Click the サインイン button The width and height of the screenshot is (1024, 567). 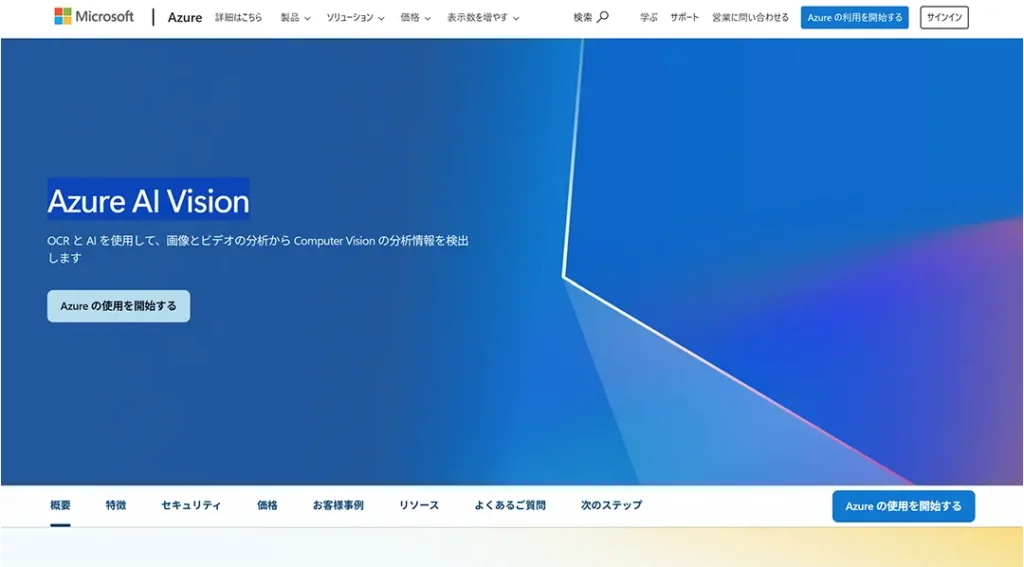(944, 18)
